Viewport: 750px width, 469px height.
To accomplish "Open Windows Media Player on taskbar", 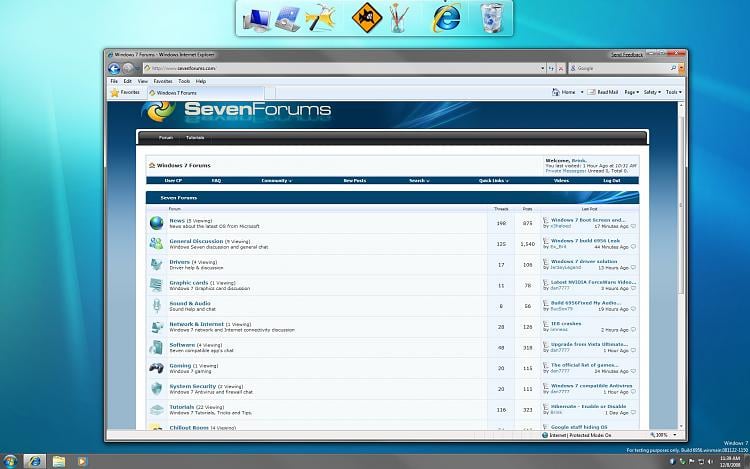I will point(81,461).
